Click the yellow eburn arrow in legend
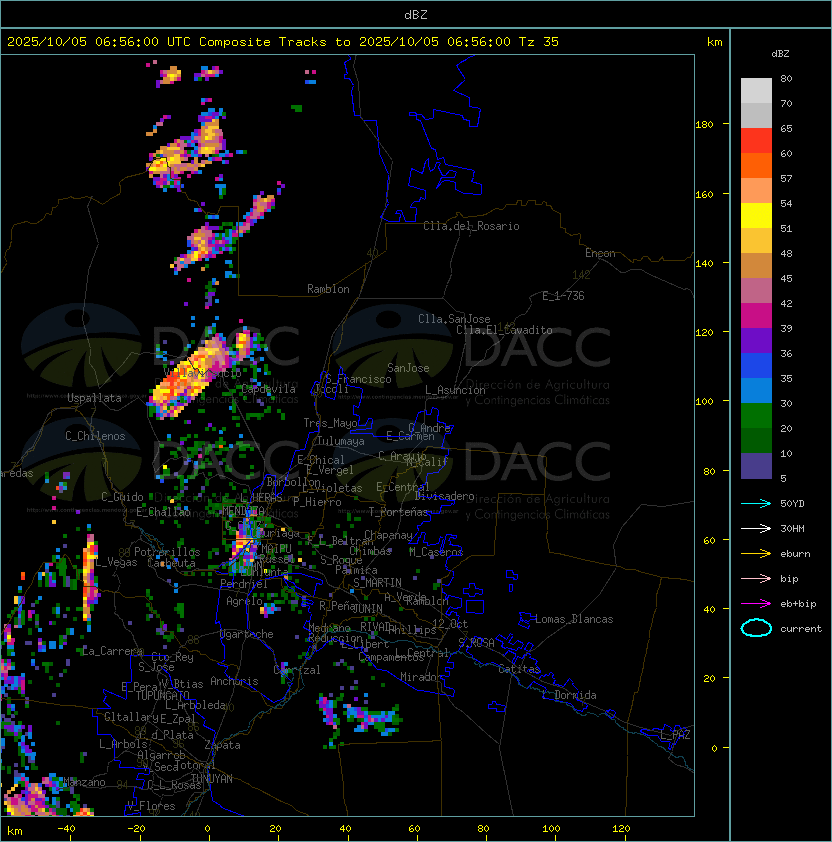The width and height of the screenshot is (832, 842). [x=756, y=554]
